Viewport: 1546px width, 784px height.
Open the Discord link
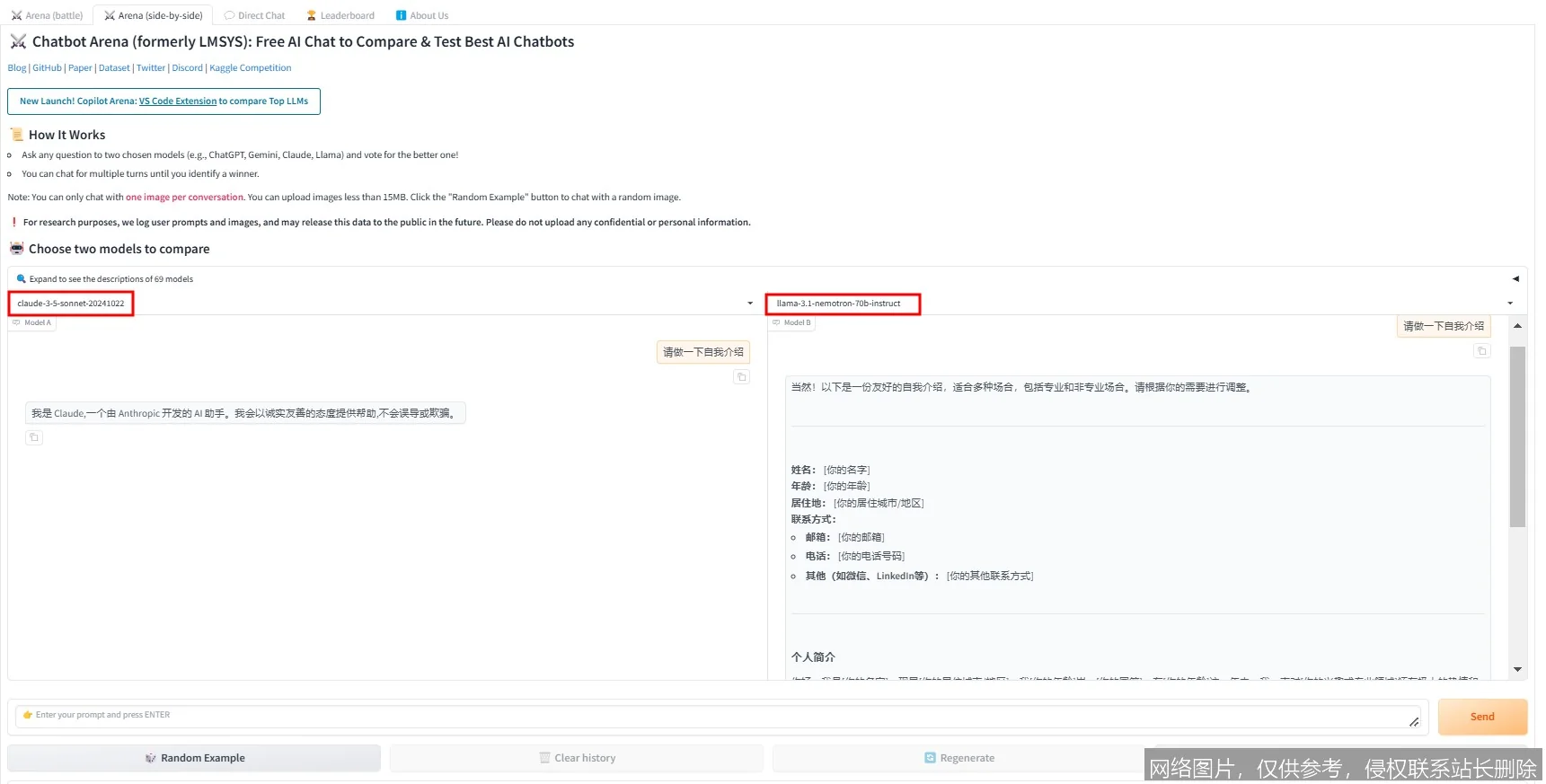coord(187,67)
